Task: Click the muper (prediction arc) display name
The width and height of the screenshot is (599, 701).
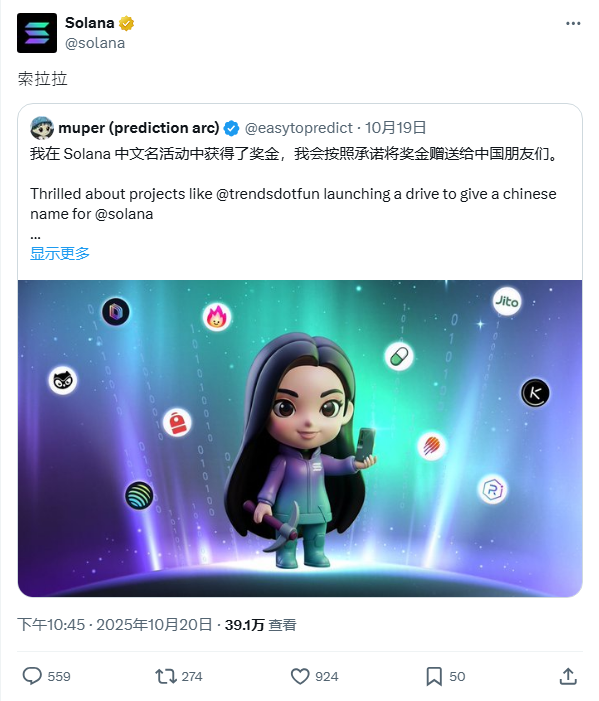Action: coord(139,128)
